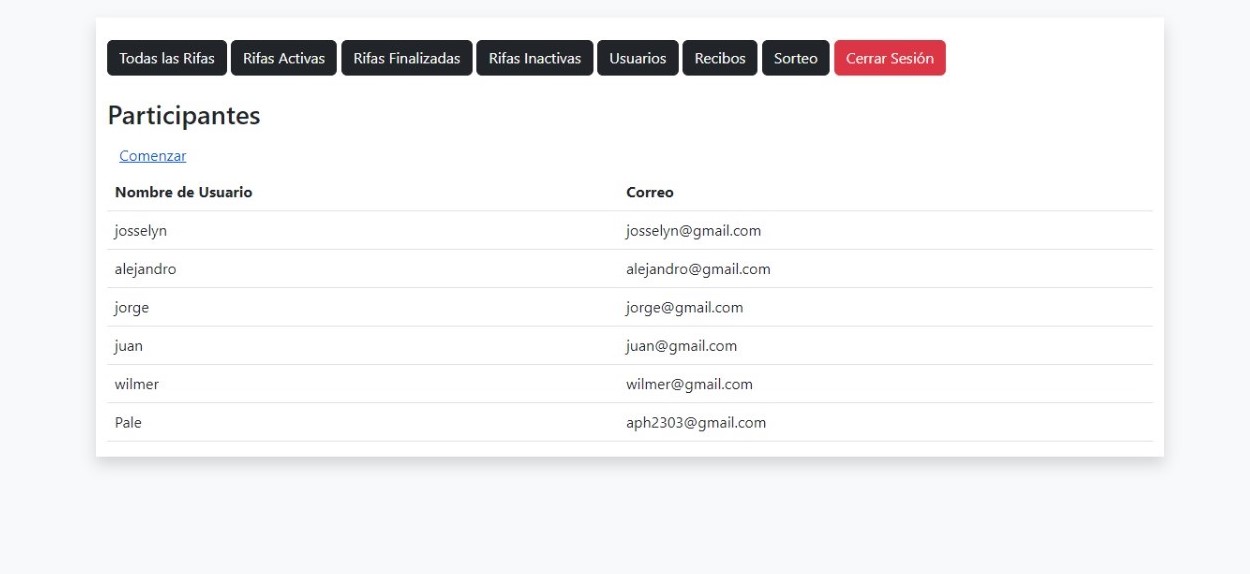Viewport: 1250px width, 574px height.
Task: Click the Comenzar link
Action: coord(152,156)
